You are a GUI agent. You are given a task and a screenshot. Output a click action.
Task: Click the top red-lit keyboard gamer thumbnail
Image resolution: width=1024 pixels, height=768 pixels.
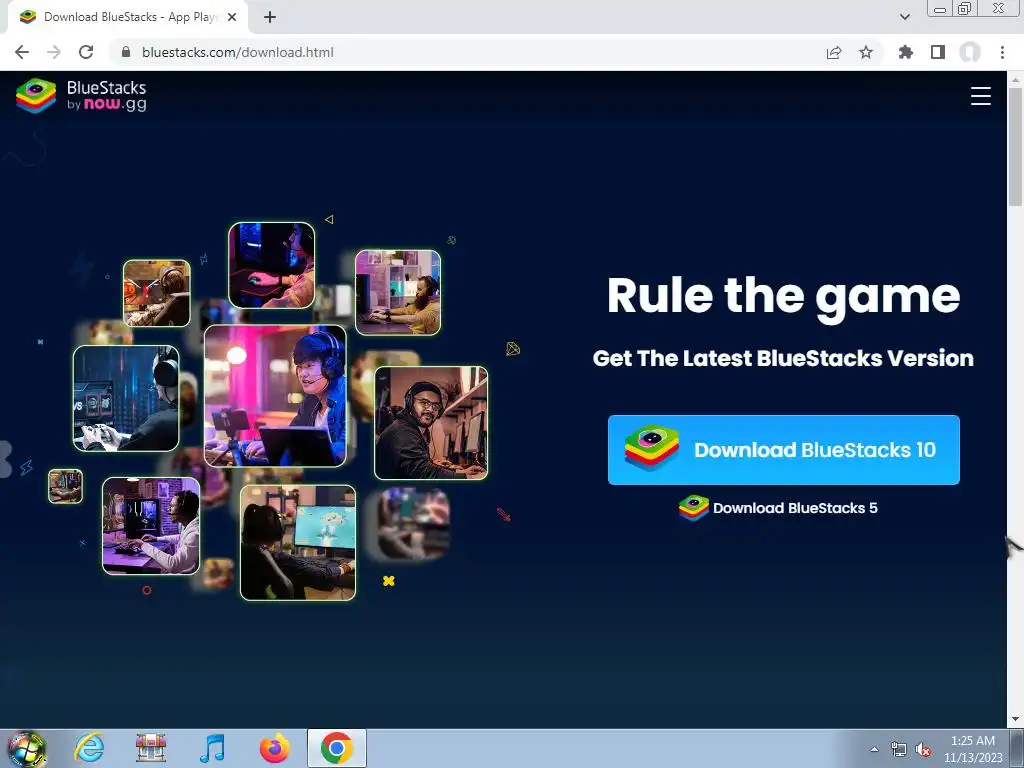point(272,265)
